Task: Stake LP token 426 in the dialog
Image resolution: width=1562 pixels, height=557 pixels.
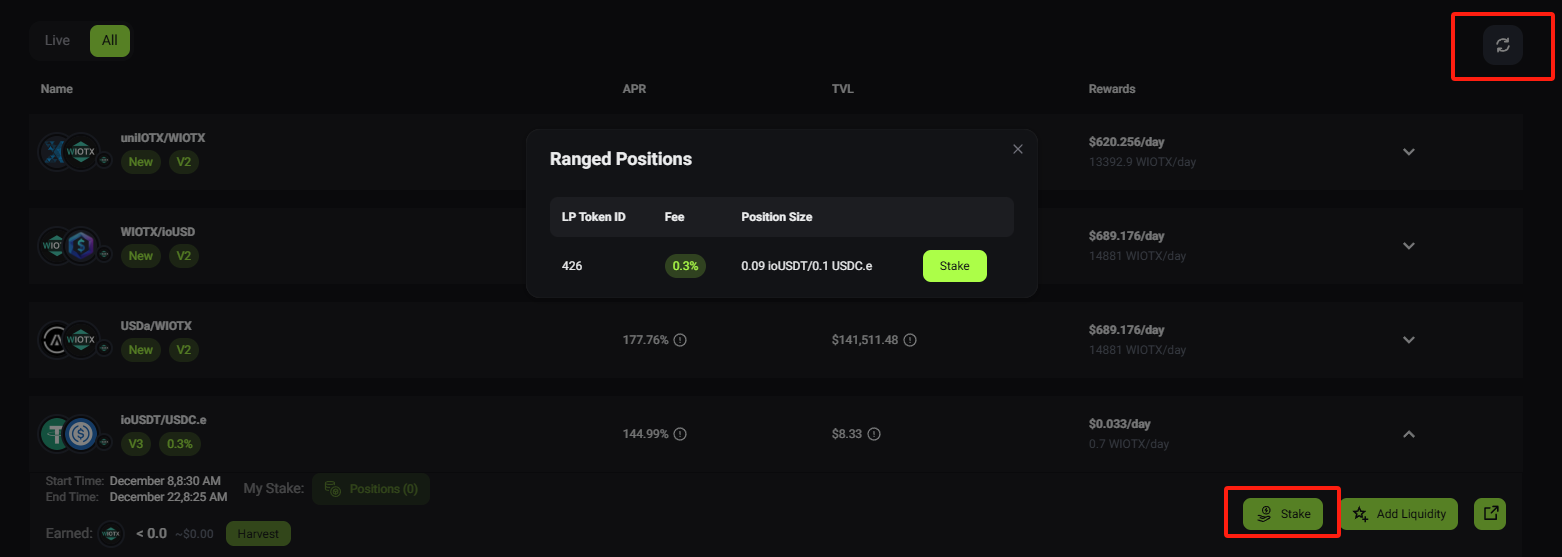Action: point(954,266)
